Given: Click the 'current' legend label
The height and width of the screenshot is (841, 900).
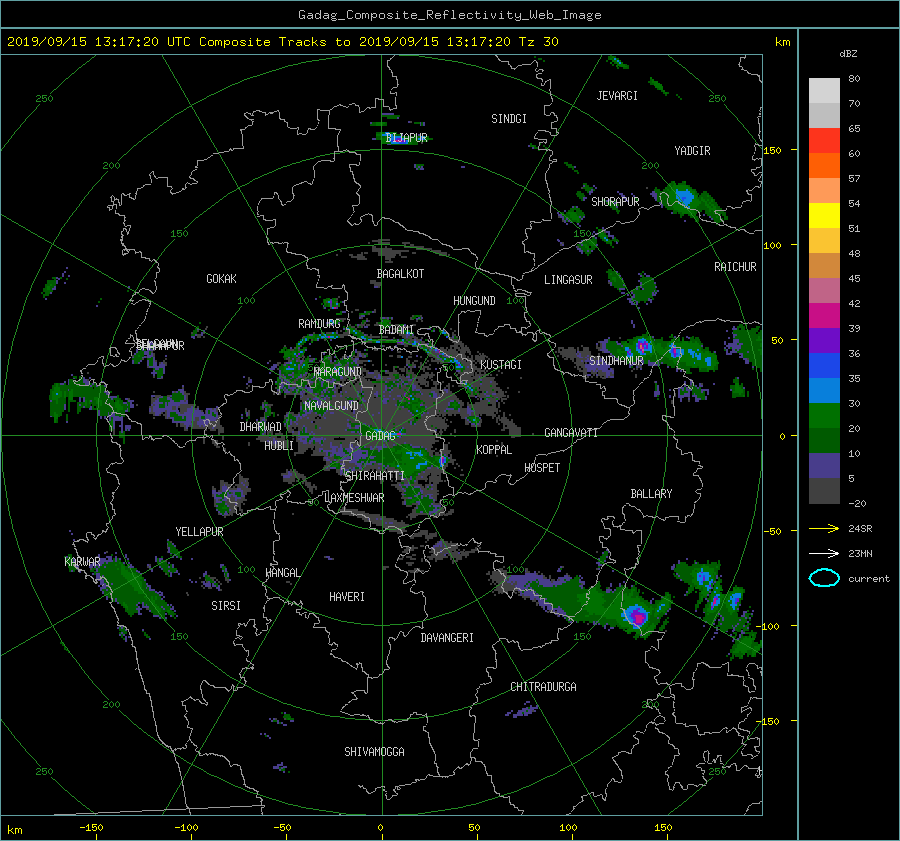Looking at the screenshot, I should click(868, 579).
